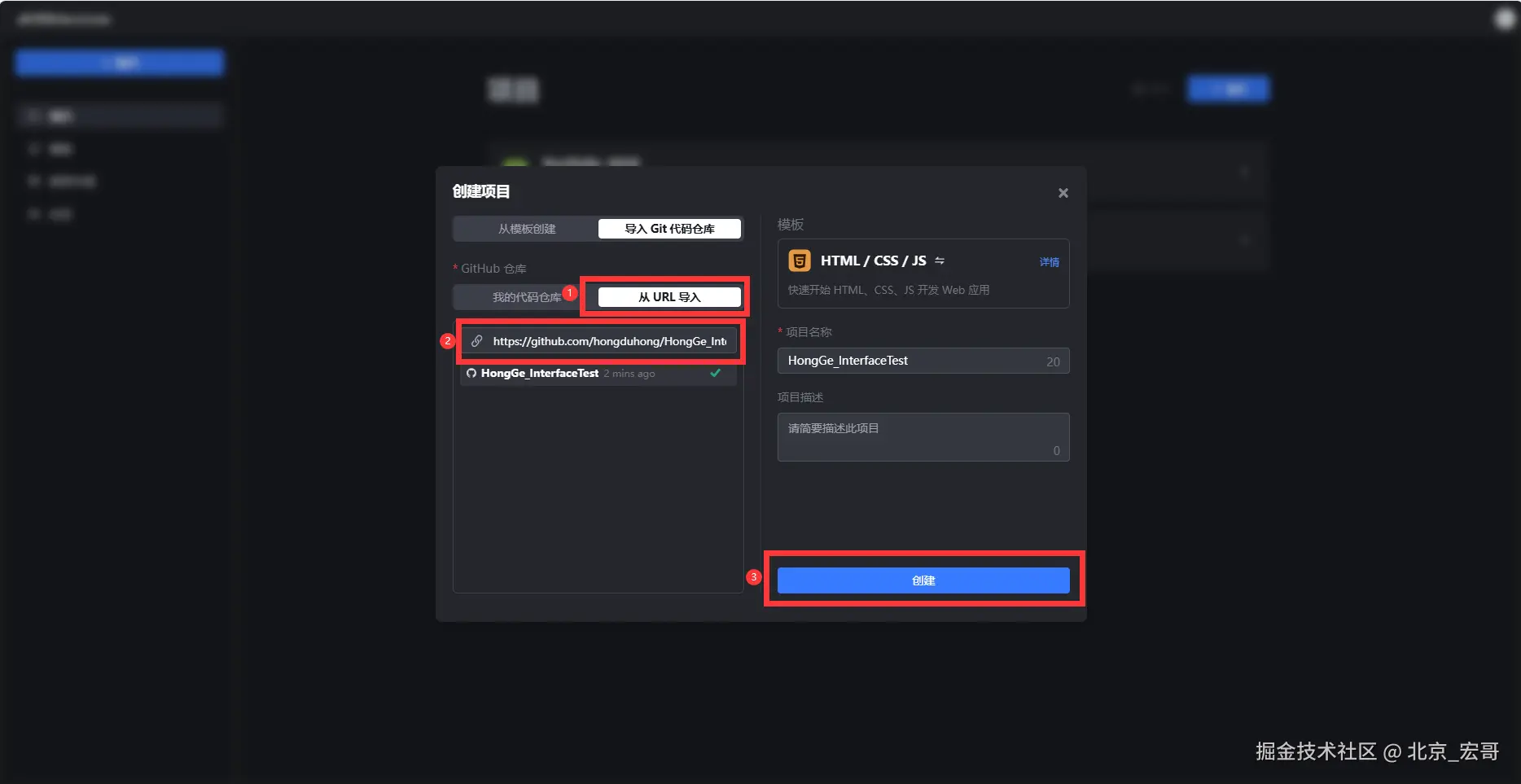Open the 详情 template details link

click(1050, 262)
